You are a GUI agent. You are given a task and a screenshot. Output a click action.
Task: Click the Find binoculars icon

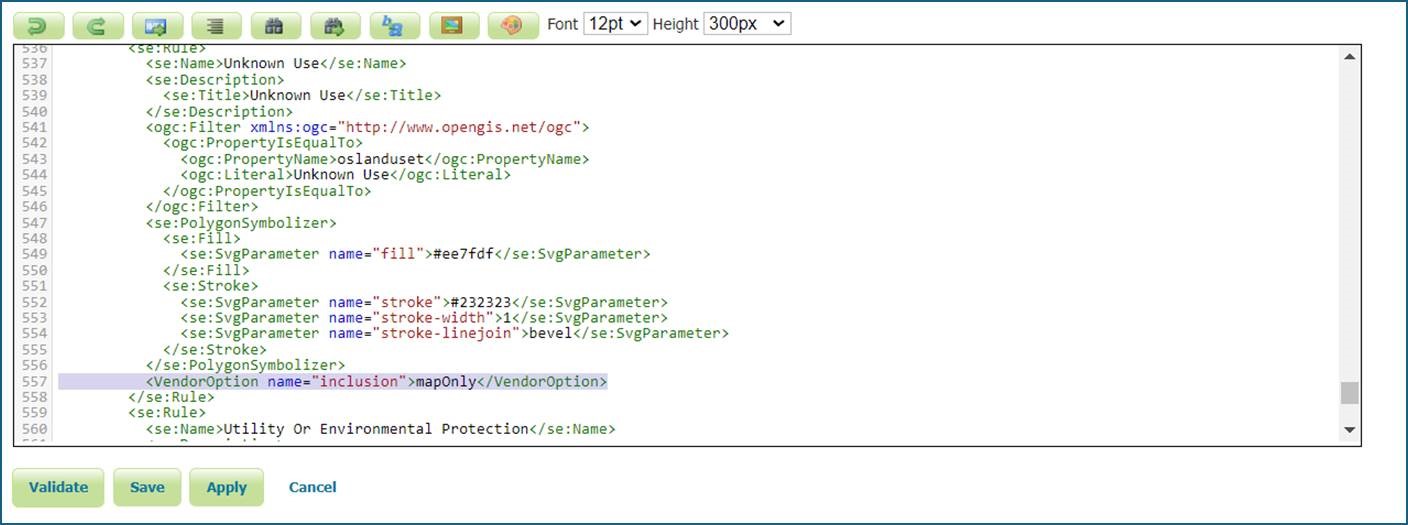276,25
